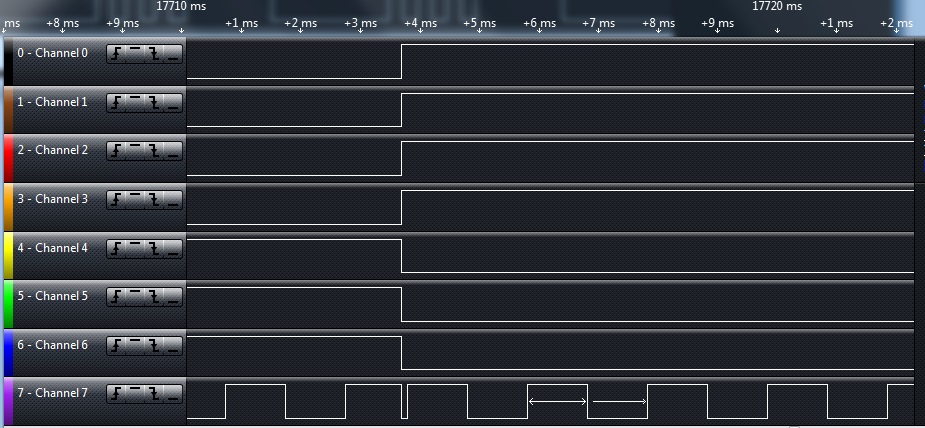Set low level trigger on Channel 2
Image resolution: width=925 pixels, height=428 pixels.
click(x=173, y=152)
